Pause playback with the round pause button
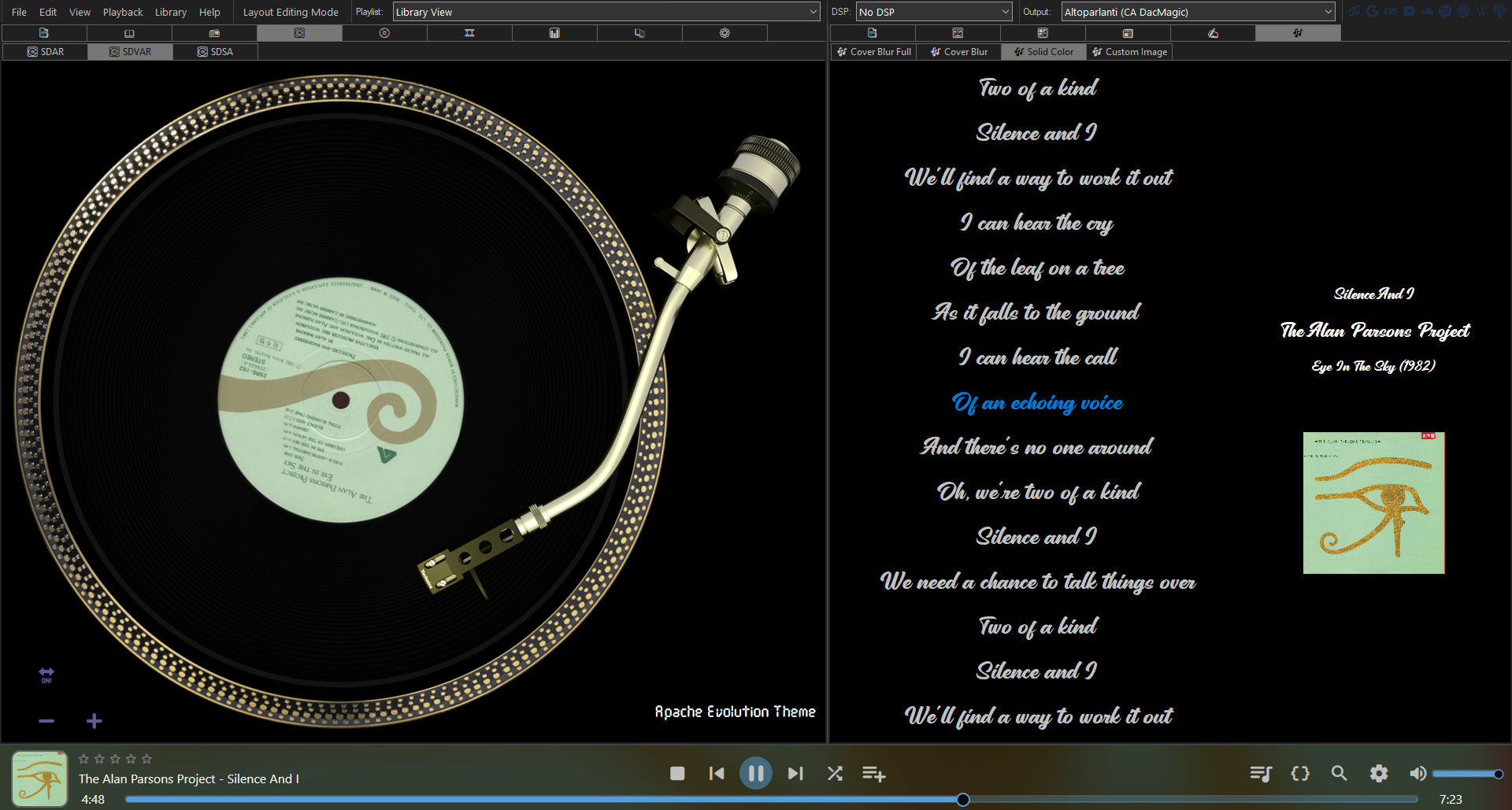Viewport: 1512px width, 810px height. click(x=755, y=773)
